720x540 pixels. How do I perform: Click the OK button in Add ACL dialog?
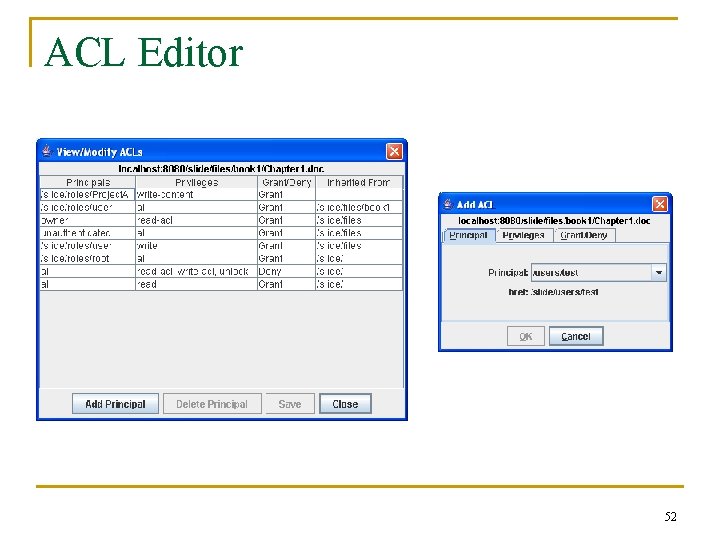coord(526,336)
